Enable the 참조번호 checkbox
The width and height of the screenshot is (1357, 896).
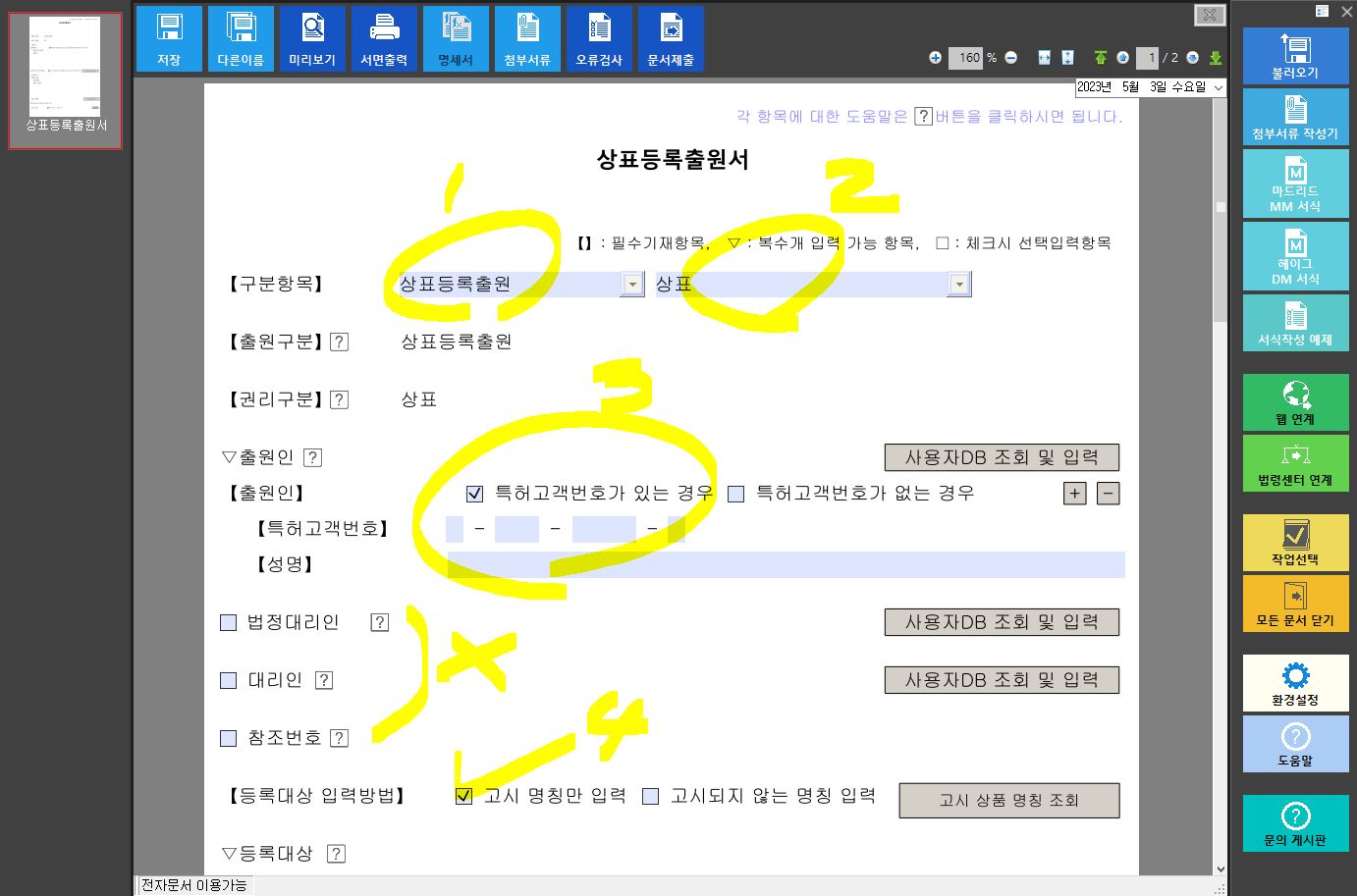tap(229, 738)
